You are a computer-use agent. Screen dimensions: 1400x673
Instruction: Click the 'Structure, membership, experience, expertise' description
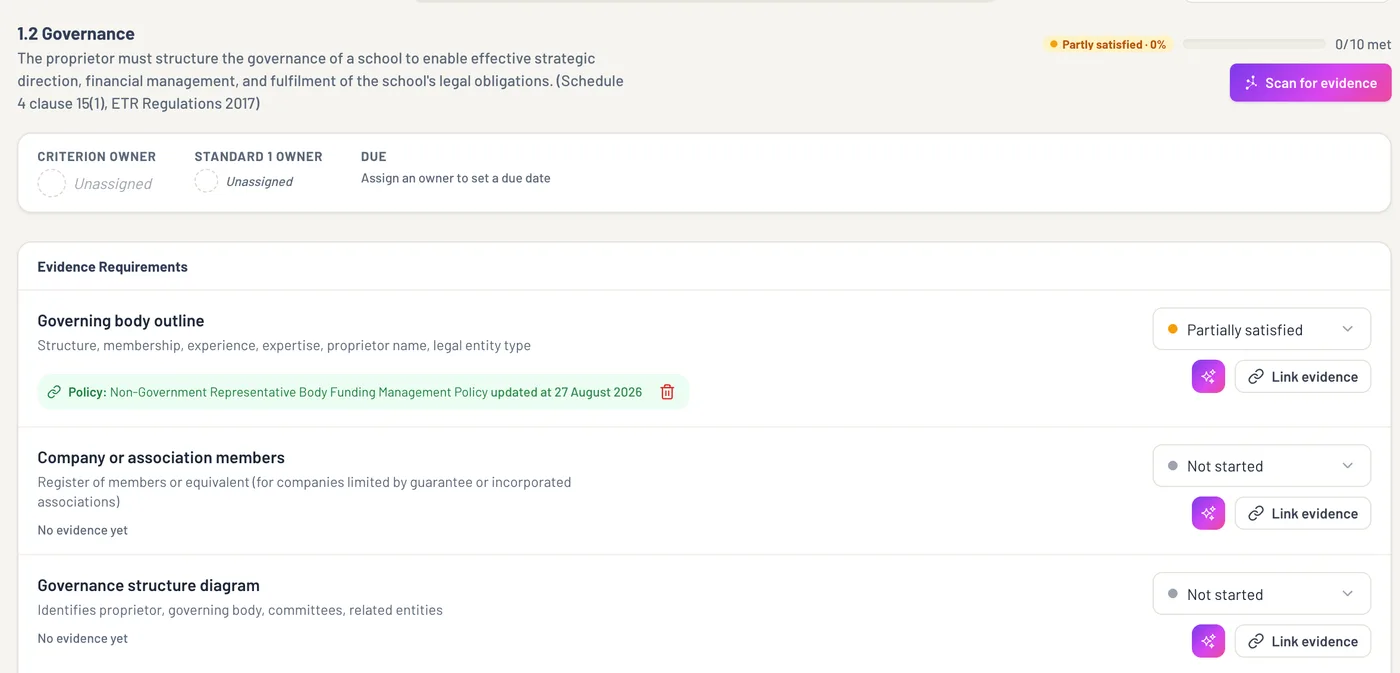284,346
